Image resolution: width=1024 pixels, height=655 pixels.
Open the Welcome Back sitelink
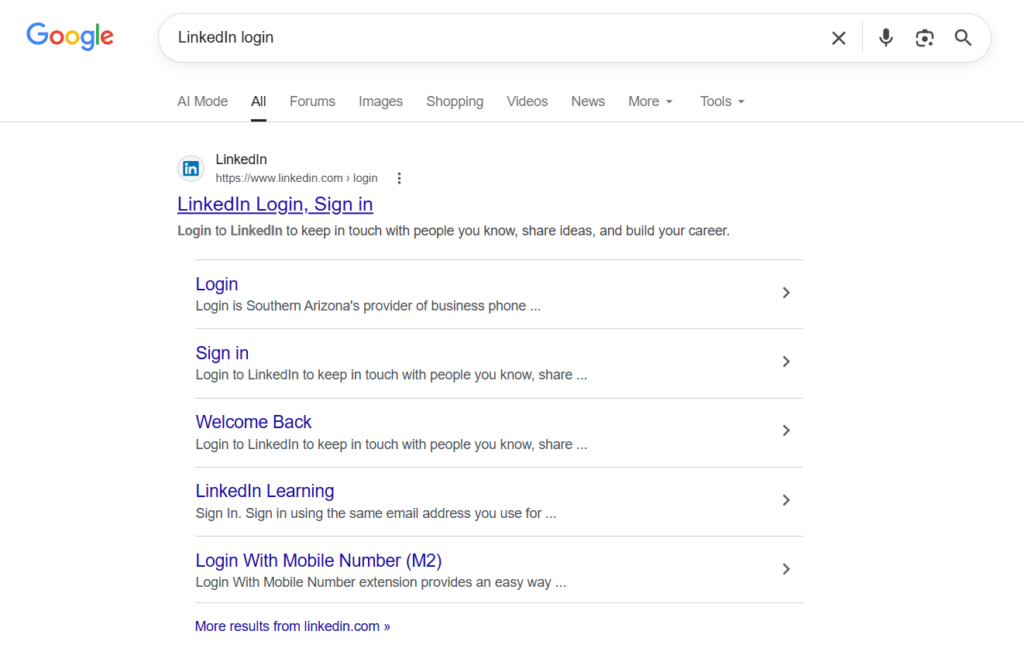[x=253, y=422]
